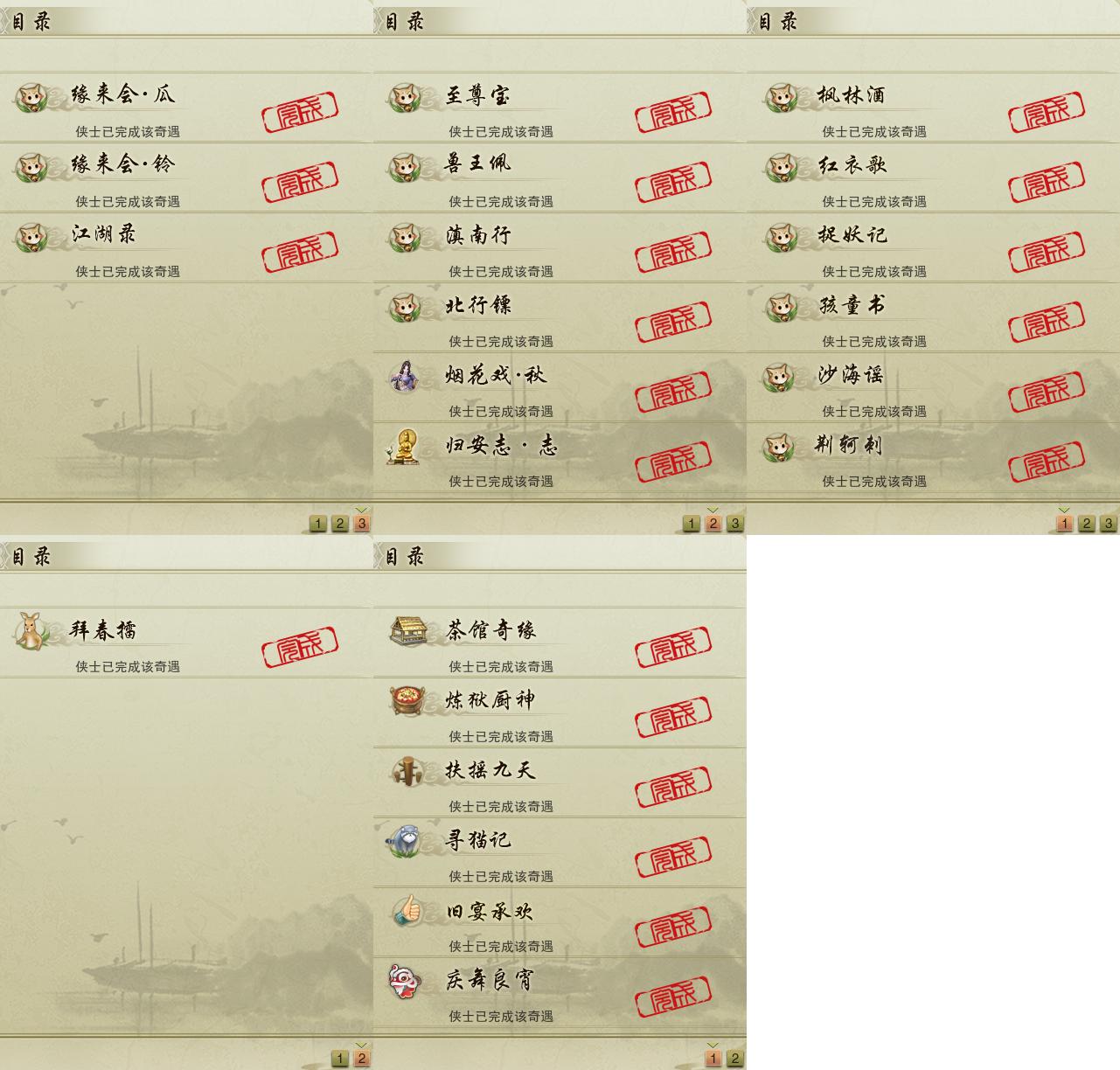Click the hotpot icon for 炼狱厨神
Viewport: 1120px width, 1070px height.
pyautogui.click(x=406, y=701)
